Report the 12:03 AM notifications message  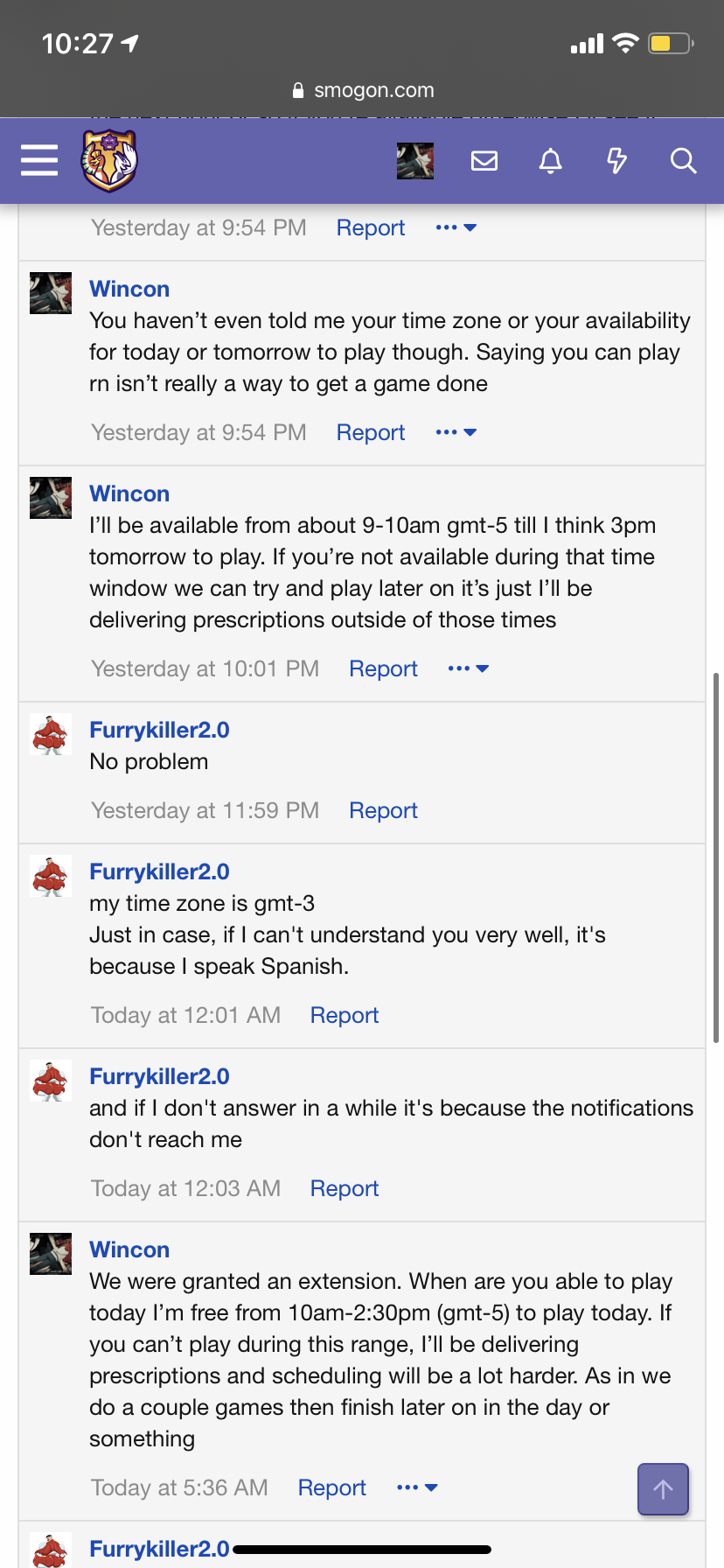(x=345, y=1188)
